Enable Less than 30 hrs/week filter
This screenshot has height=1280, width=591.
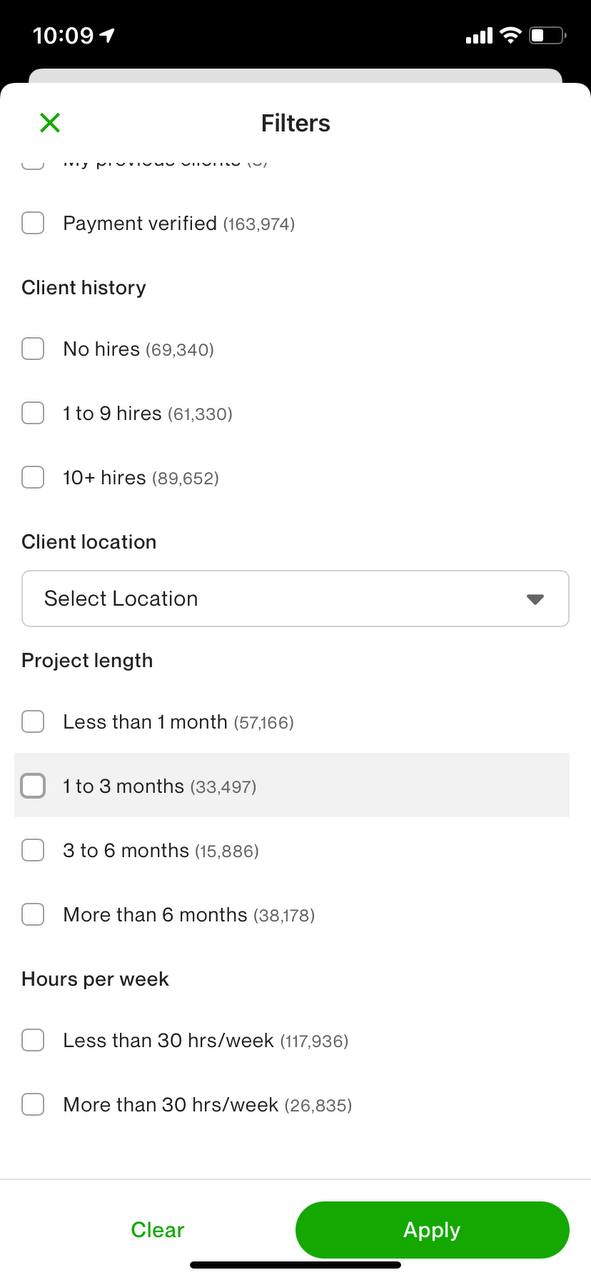33,1040
